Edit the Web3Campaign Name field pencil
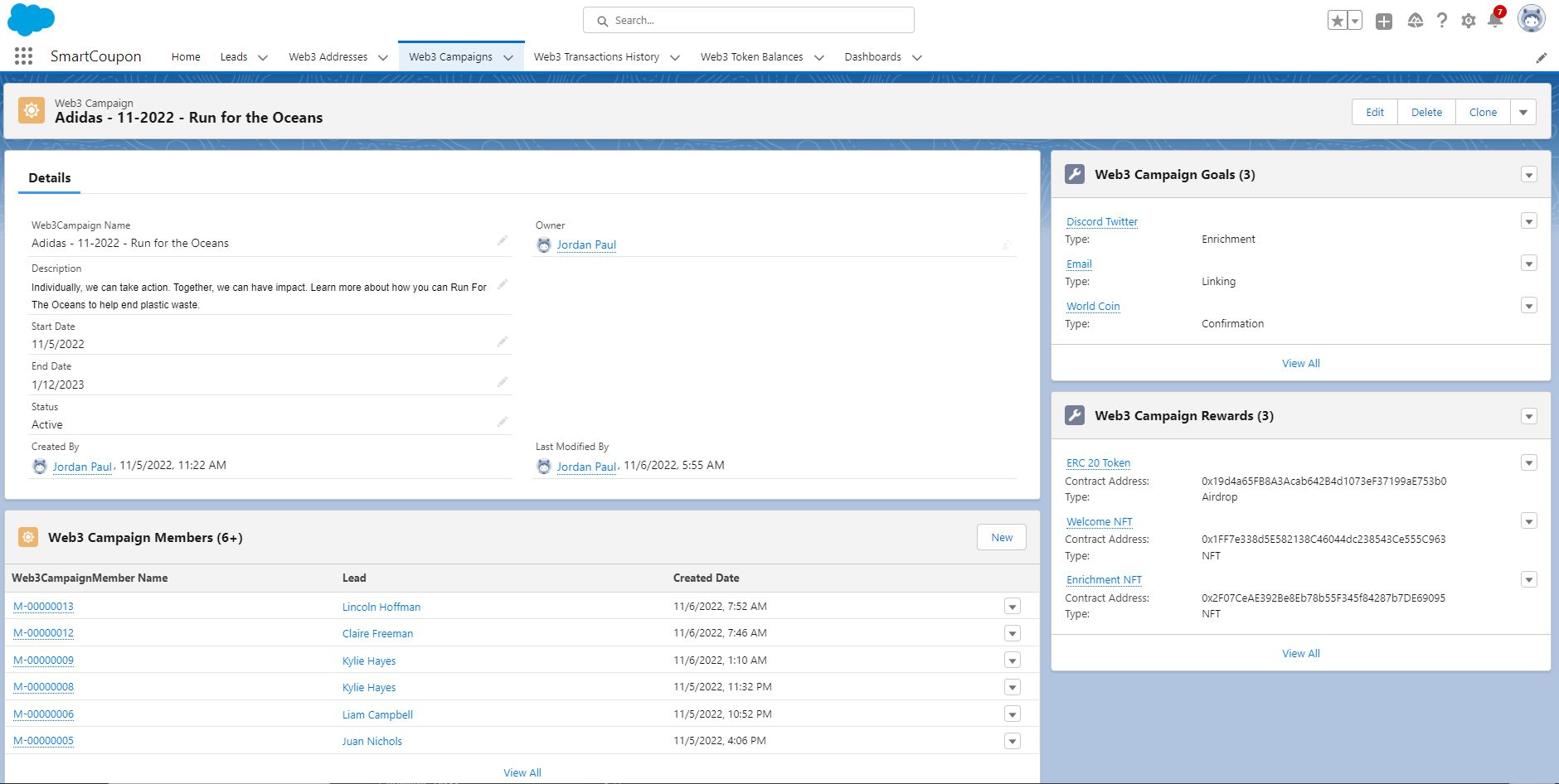 (x=503, y=240)
